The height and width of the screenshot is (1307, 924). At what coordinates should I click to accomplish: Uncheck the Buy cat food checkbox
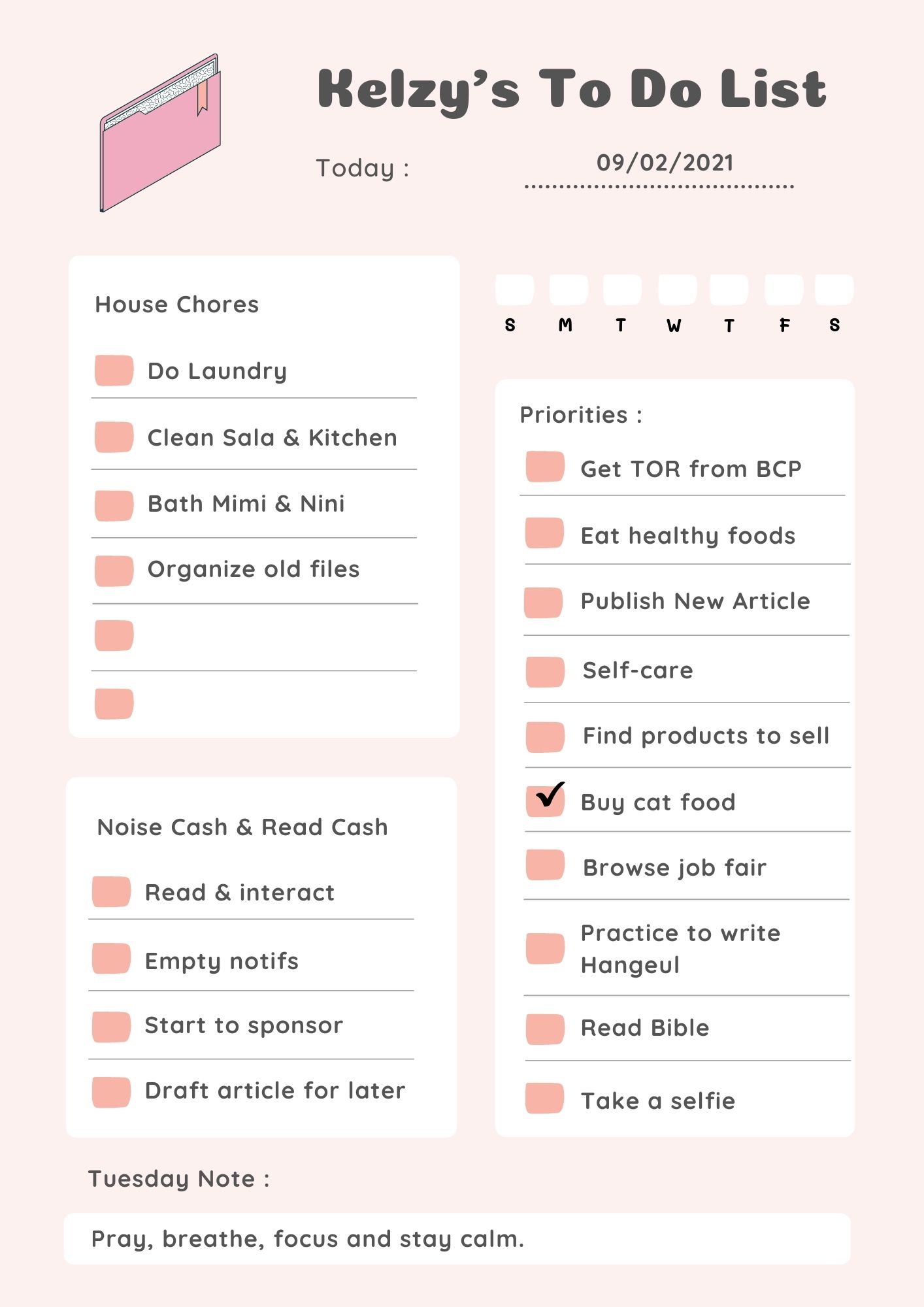545,801
